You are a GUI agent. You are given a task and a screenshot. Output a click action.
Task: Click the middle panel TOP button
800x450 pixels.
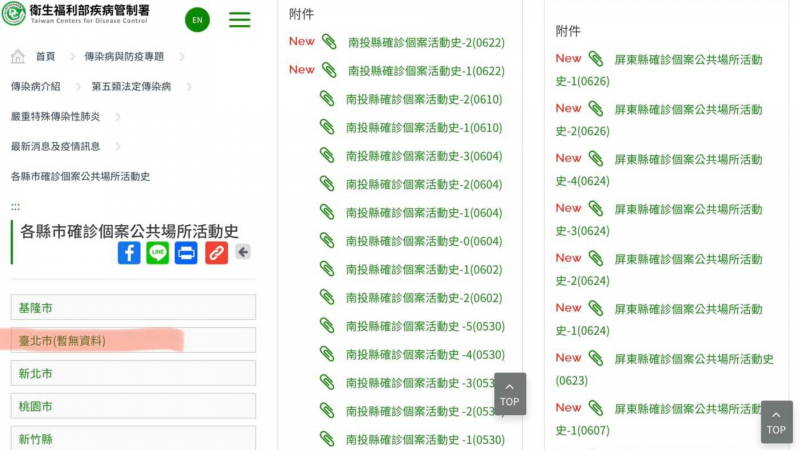510,393
